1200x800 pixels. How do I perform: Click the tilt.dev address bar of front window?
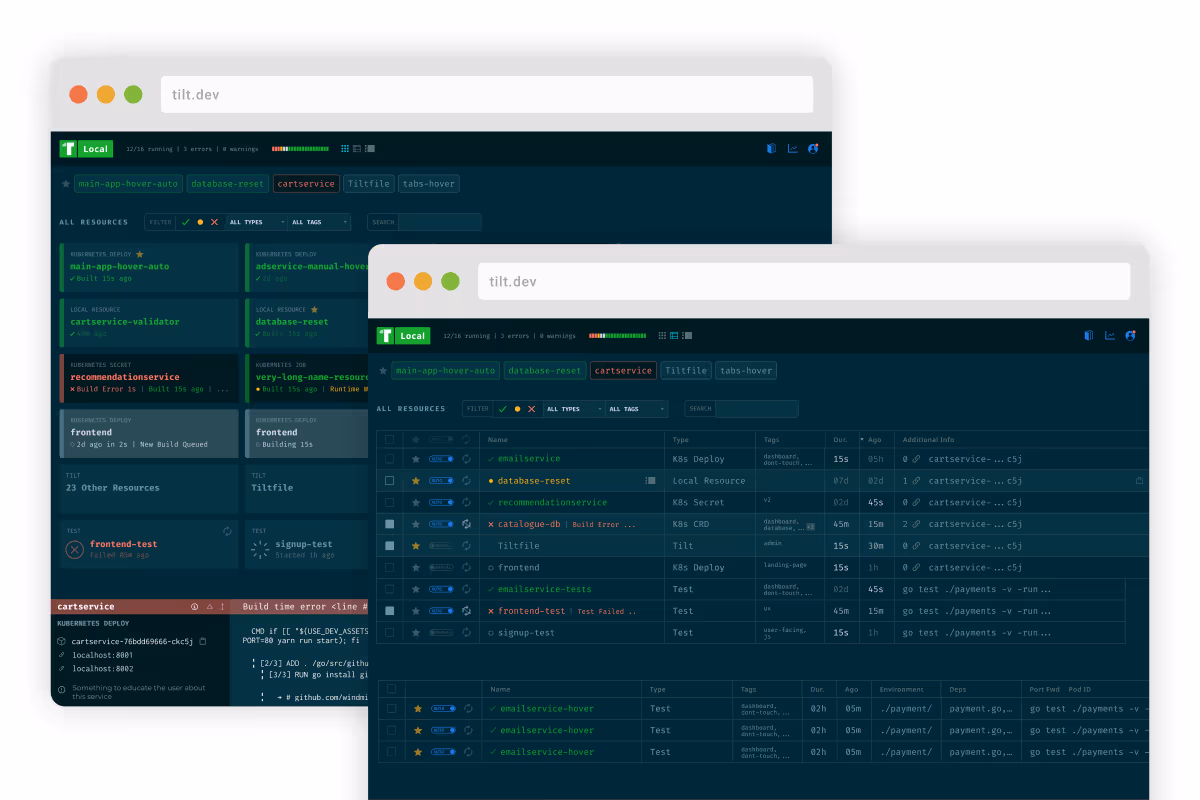tap(804, 282)
